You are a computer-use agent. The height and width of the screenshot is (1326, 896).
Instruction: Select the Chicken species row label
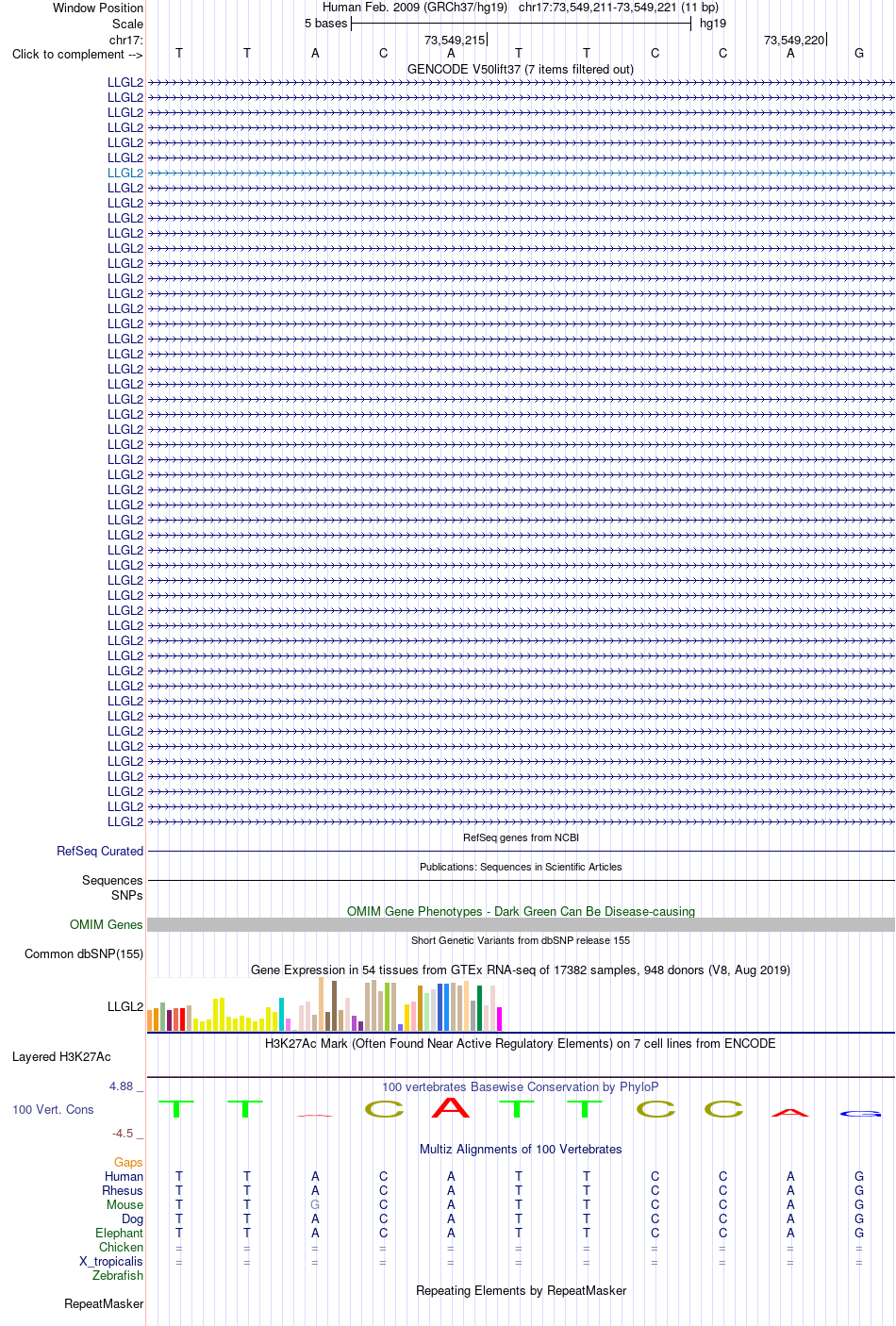click(x=121, y=1247)
